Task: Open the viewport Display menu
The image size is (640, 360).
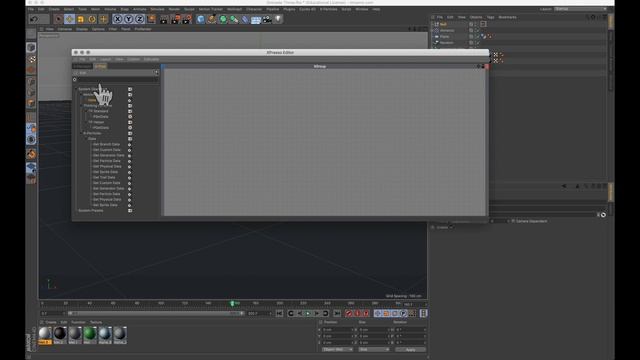Action: coord(82,29)
